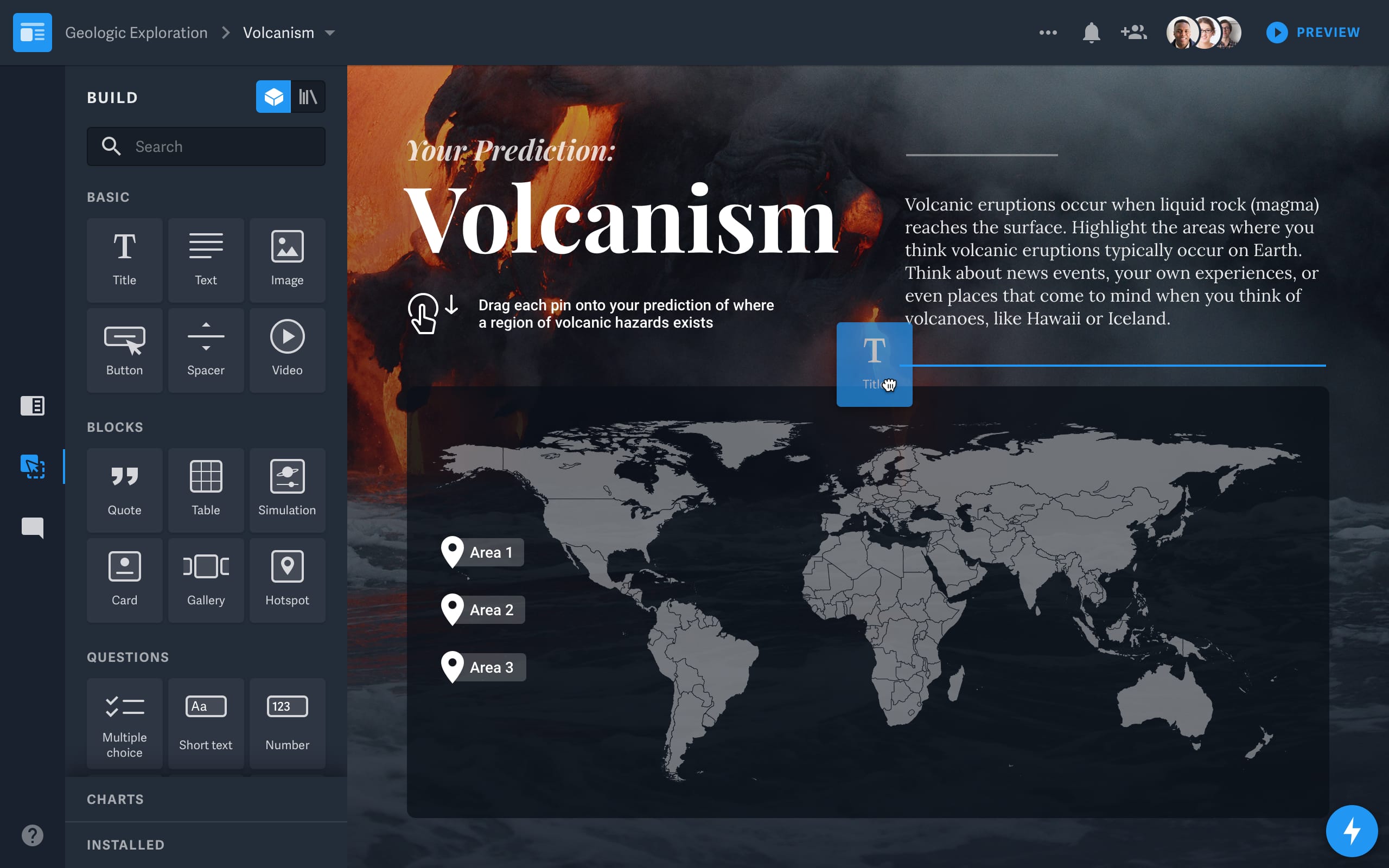
Task: Click the notifications bell icon
Action: (x=1091, y=33)
